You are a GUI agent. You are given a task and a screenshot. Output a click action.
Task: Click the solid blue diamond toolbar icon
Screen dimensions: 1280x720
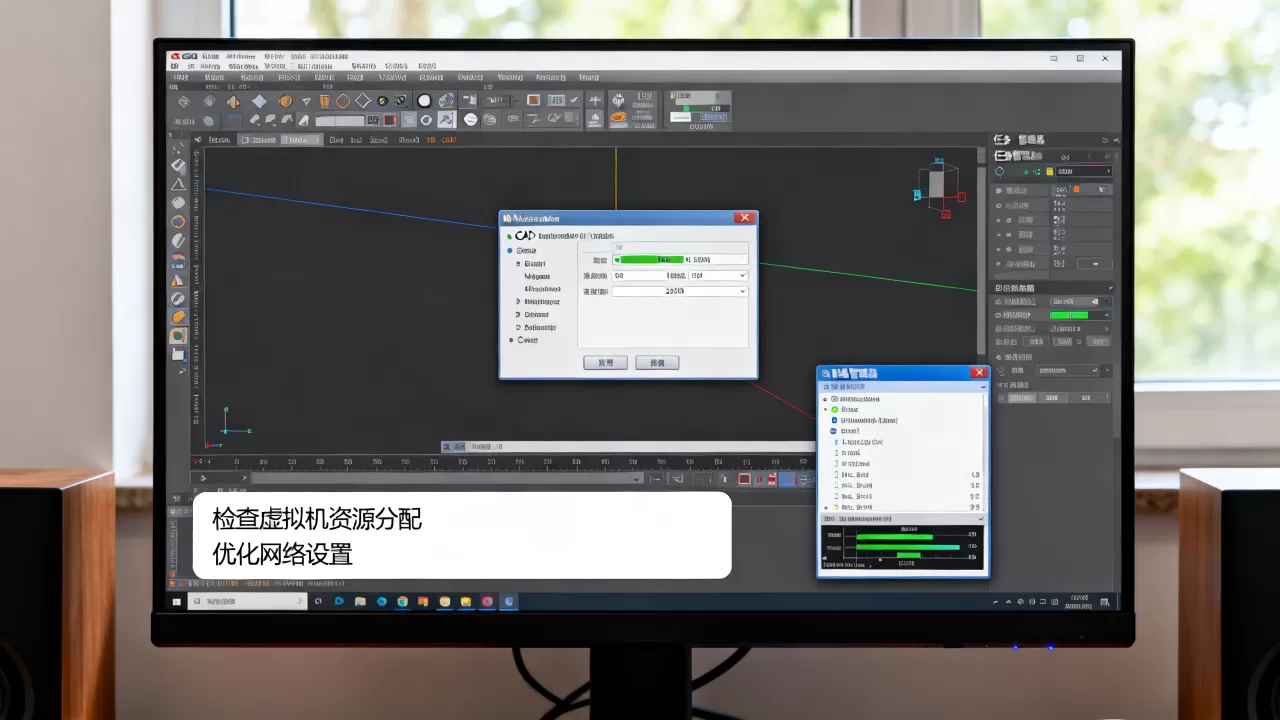259,101
